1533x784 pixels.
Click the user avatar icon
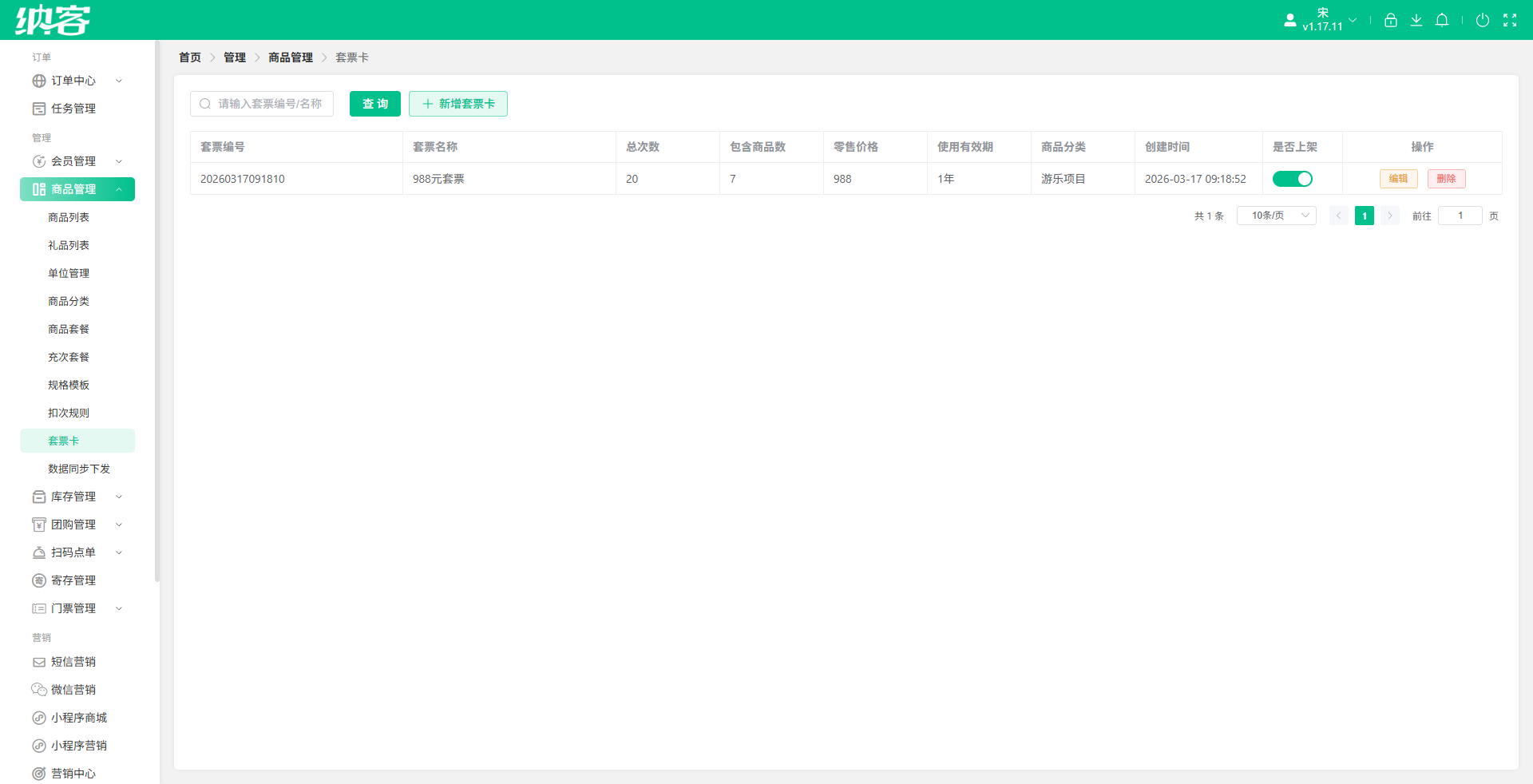[x=1289, y=20]
